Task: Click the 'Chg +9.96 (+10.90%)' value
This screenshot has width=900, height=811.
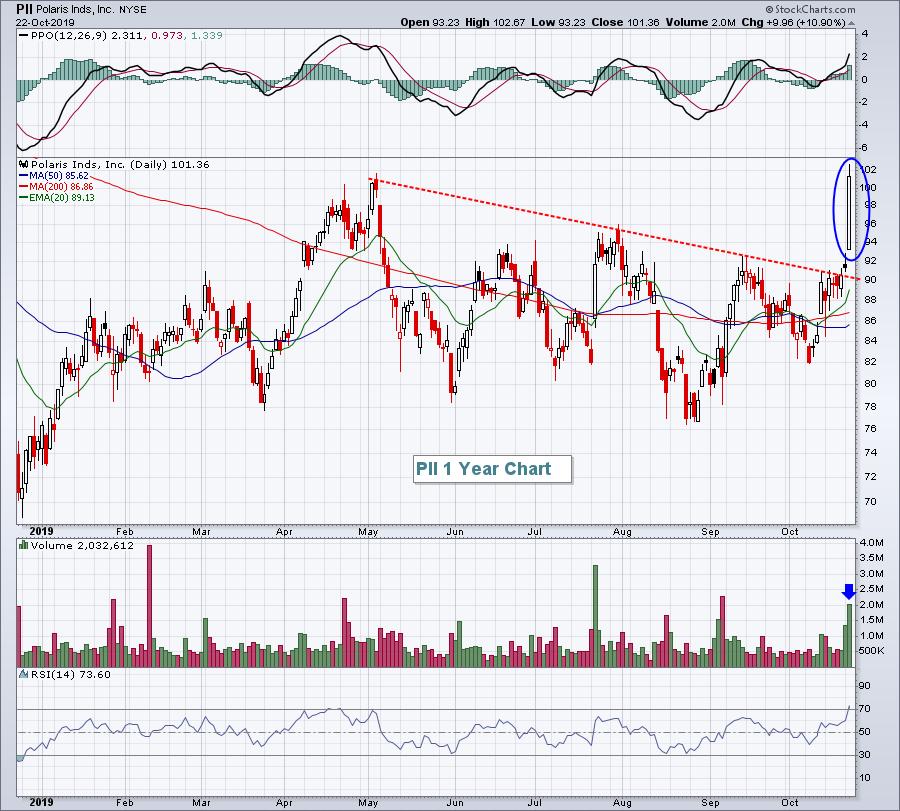Action: click(x=794, y=22)
